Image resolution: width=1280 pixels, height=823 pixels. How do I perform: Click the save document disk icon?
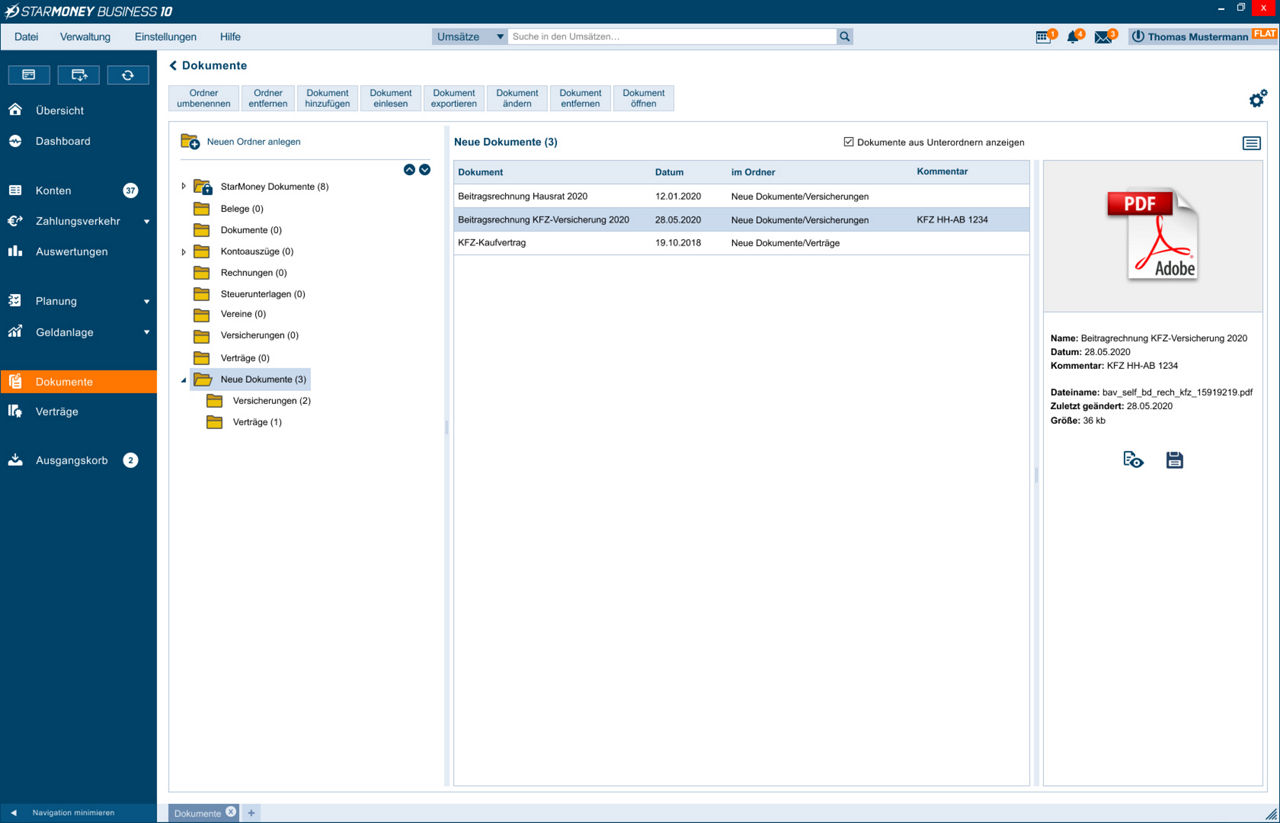point(1175,460)
